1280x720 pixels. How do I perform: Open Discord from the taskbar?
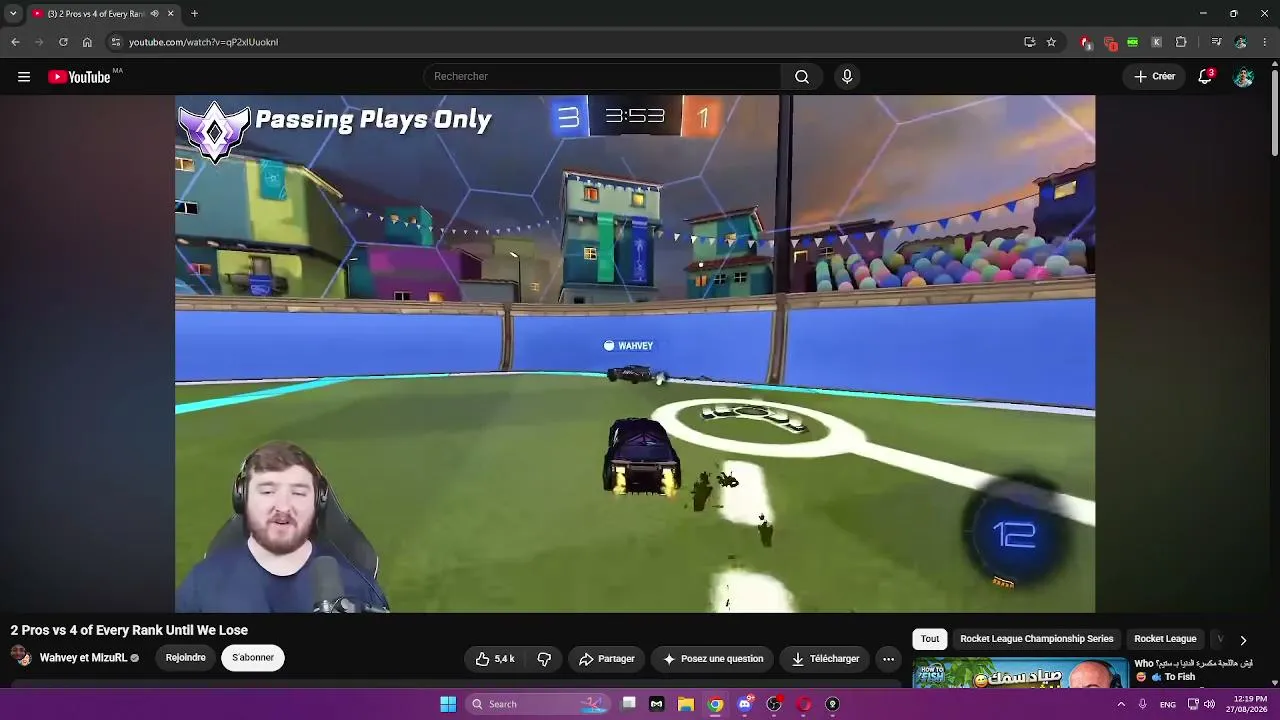744,704
